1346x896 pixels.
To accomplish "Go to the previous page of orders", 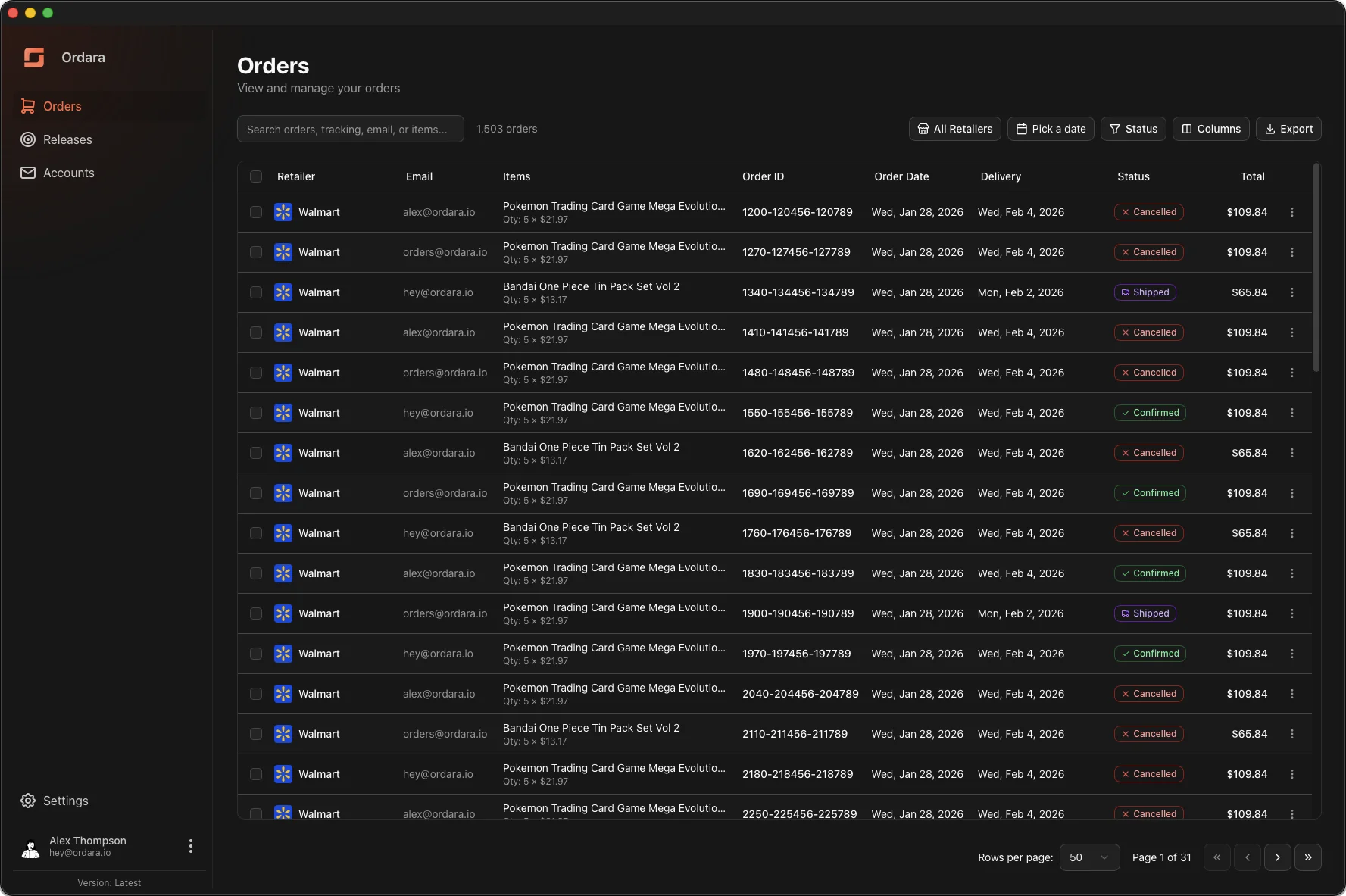I will point(1248,857).
